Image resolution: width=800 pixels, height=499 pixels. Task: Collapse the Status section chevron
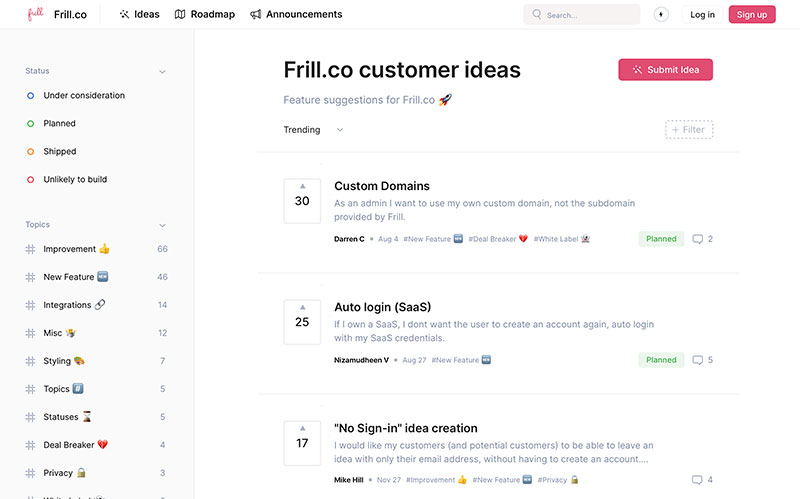(x=162, y=71)
